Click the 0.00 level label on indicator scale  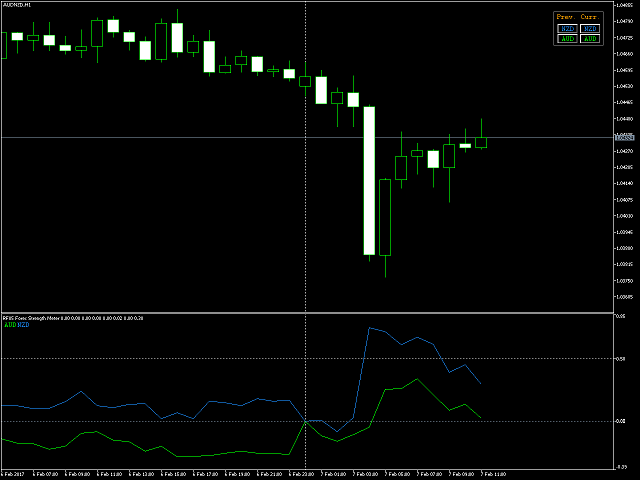point(620,421)
